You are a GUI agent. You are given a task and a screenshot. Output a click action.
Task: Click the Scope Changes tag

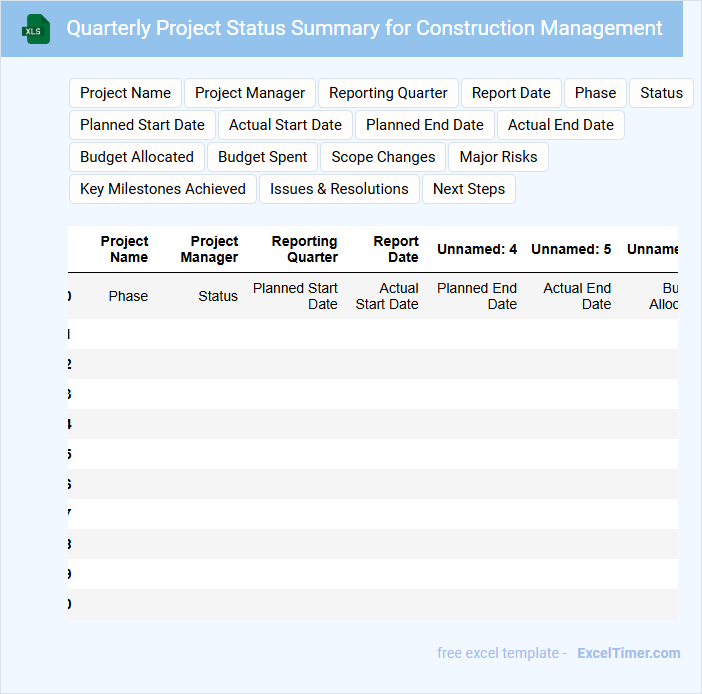point(384,157)
